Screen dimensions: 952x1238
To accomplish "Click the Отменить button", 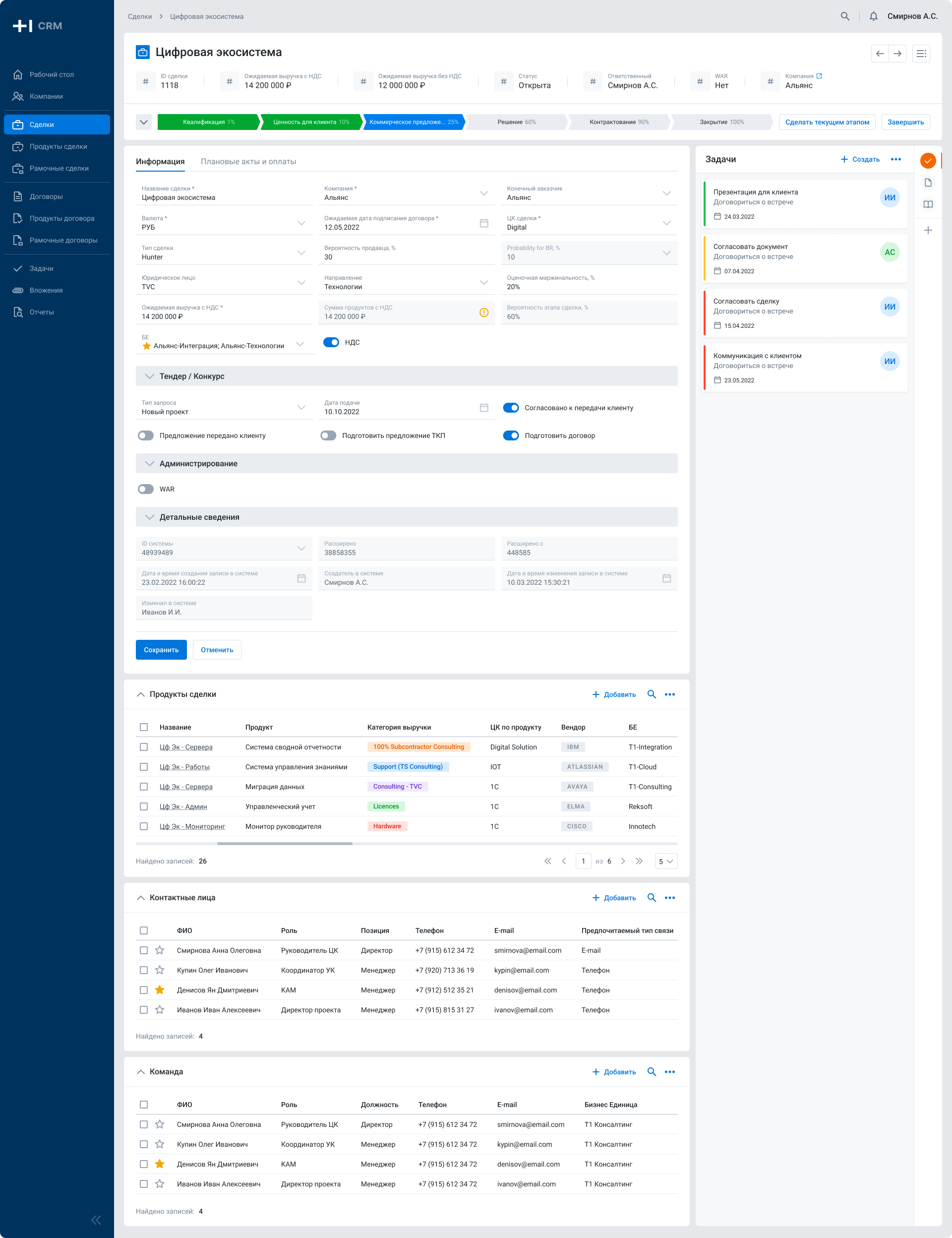I will [x=217, y=650].
